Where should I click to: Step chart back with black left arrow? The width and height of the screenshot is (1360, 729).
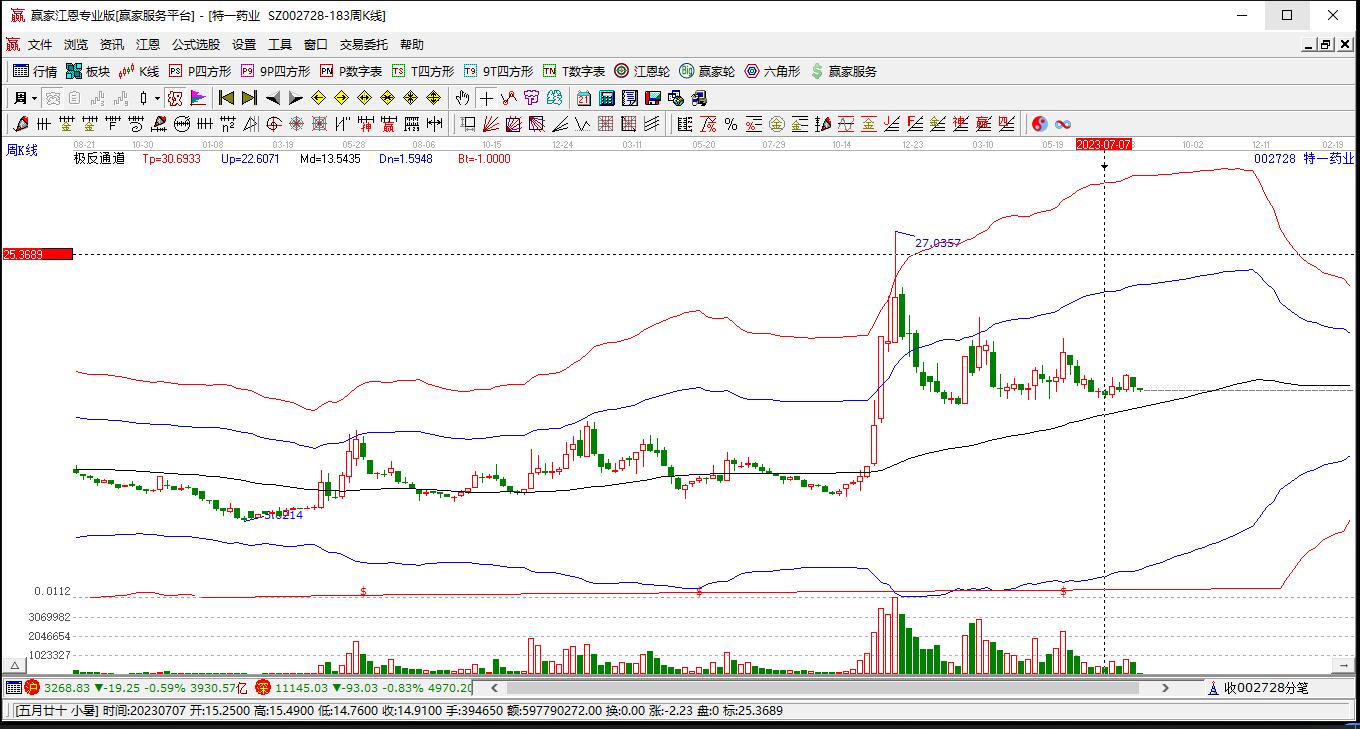273,98
